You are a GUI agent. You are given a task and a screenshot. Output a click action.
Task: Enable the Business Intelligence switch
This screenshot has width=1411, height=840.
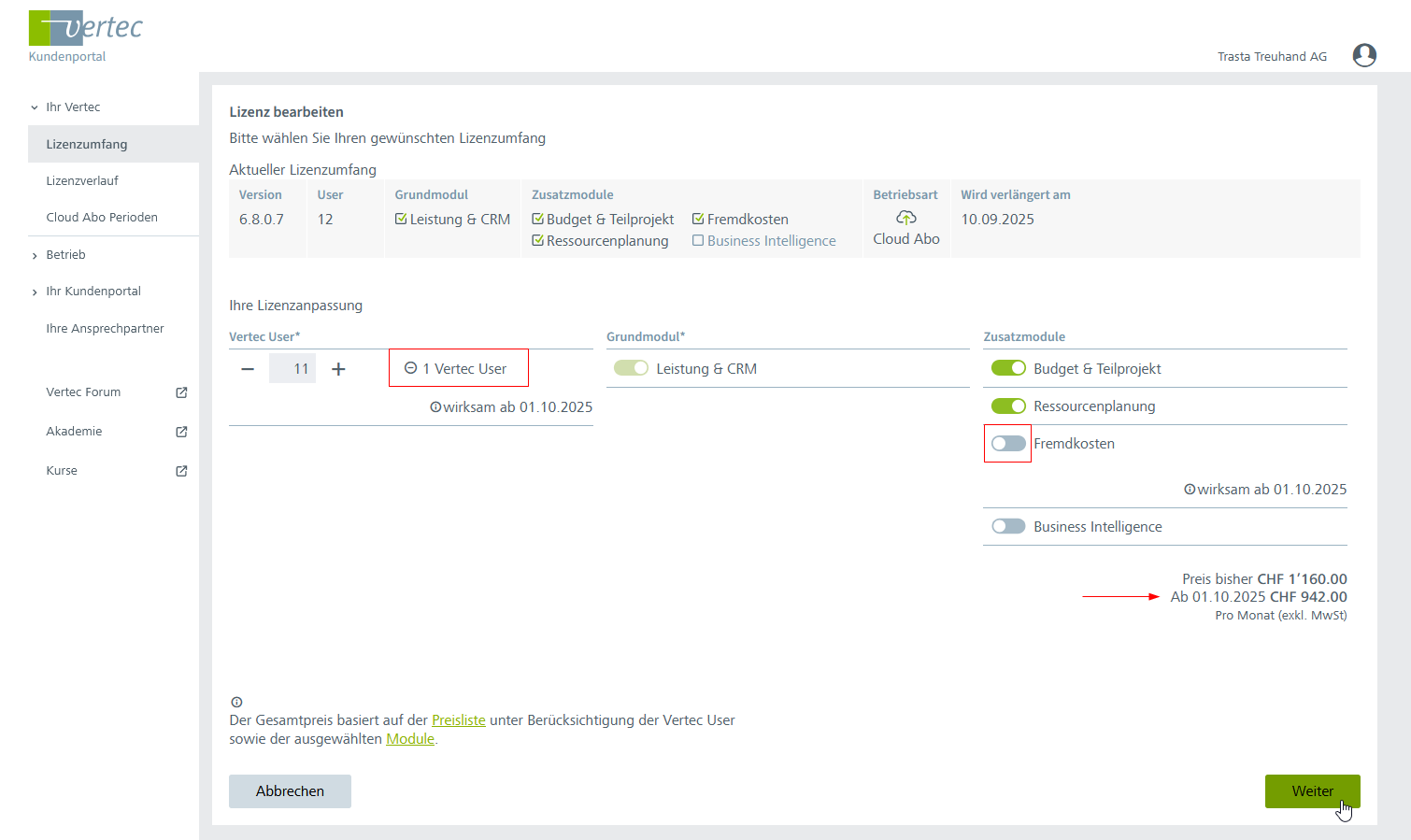pyautogui.click(x=1008, y=526)
